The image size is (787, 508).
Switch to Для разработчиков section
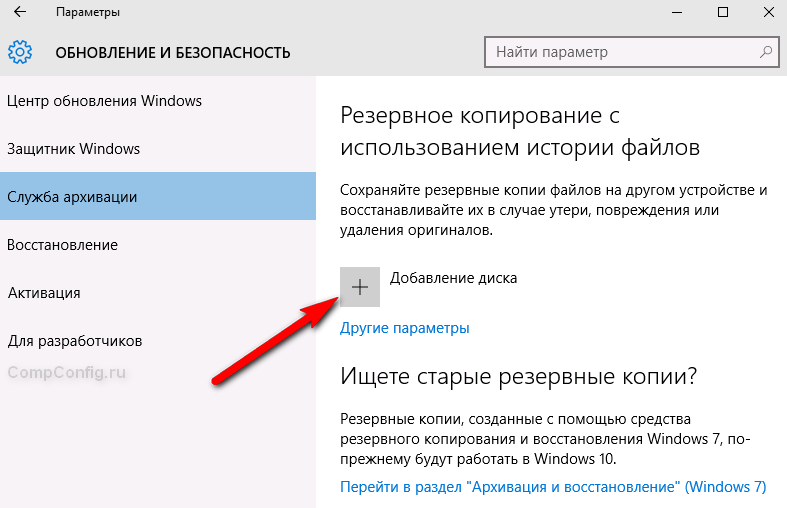[75, 341]
